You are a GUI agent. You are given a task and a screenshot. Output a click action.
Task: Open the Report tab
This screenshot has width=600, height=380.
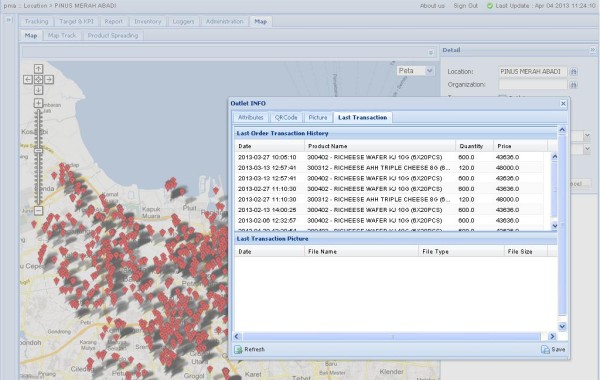click(114, 21)
